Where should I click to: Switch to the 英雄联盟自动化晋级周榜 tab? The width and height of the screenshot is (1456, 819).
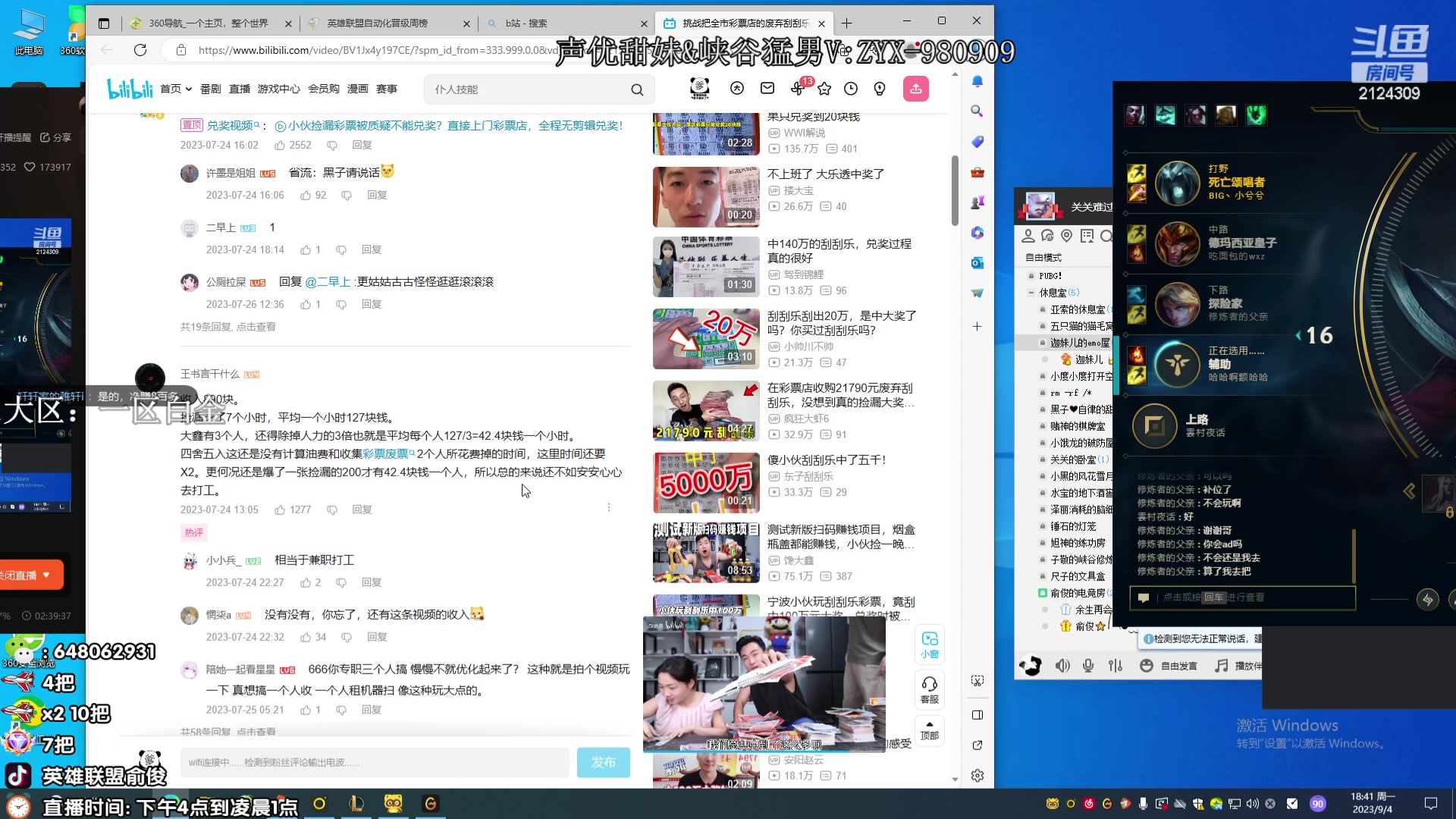[x=389, y=24]
